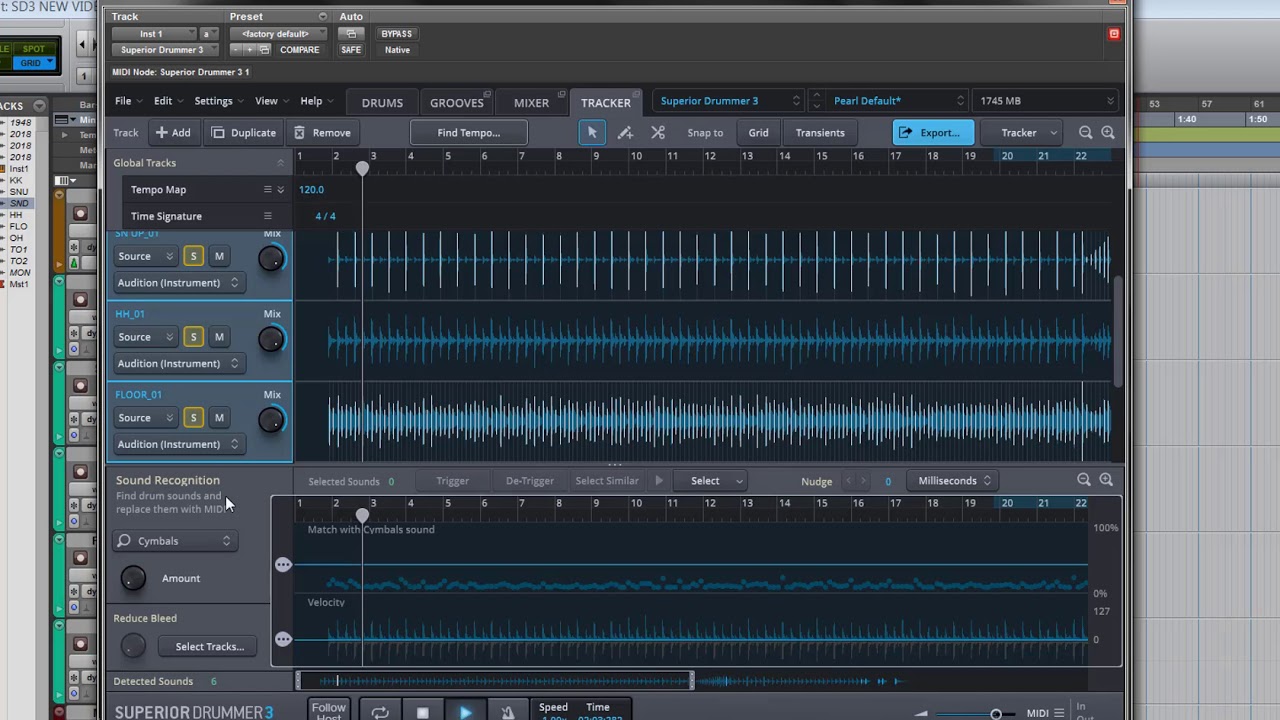
Task: Toggle Follow Host button
Action: [x=328, y=711]
